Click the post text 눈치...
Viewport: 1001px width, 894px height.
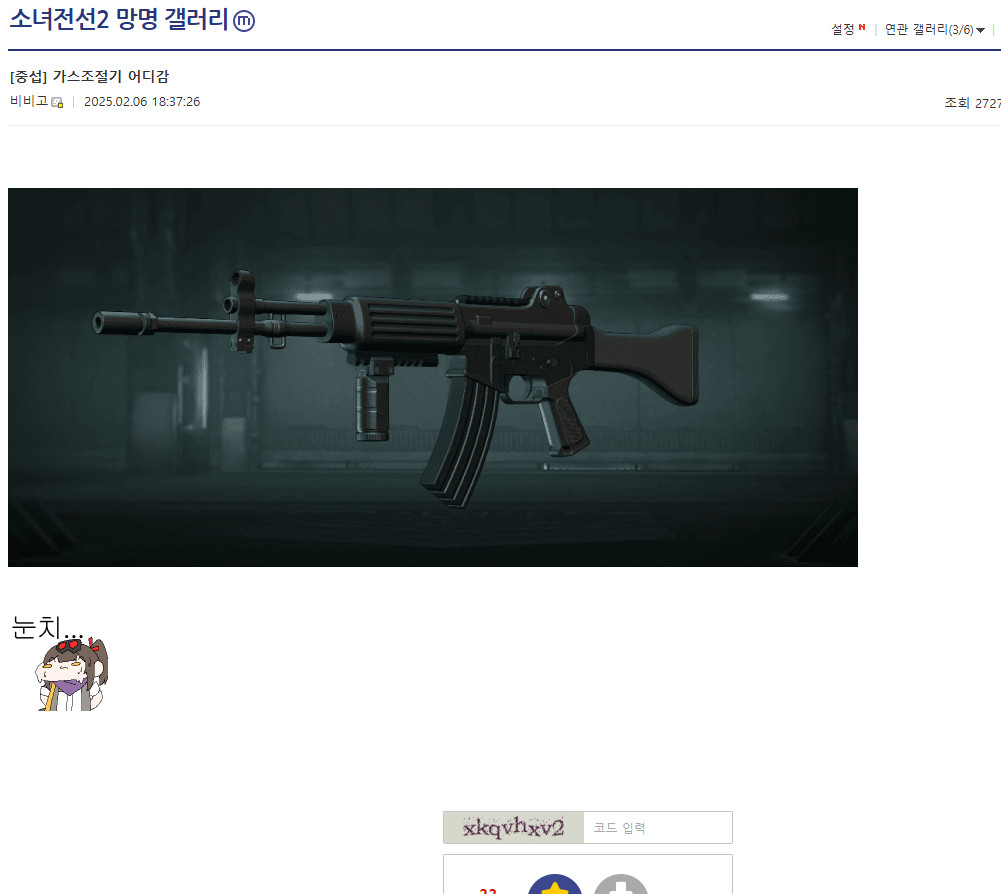[47, 627]
